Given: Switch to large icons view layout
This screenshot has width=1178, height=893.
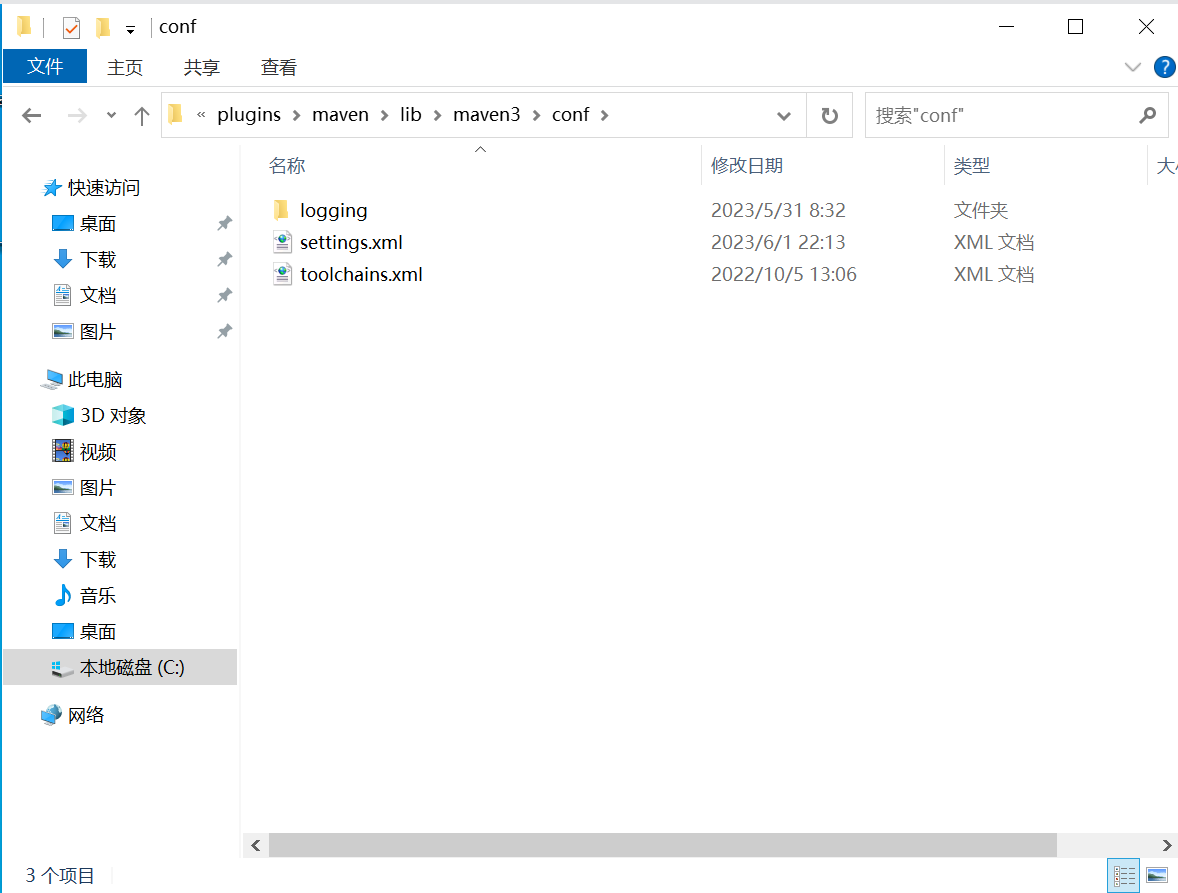Looking at the screenshot, I should coord(1156,876).
